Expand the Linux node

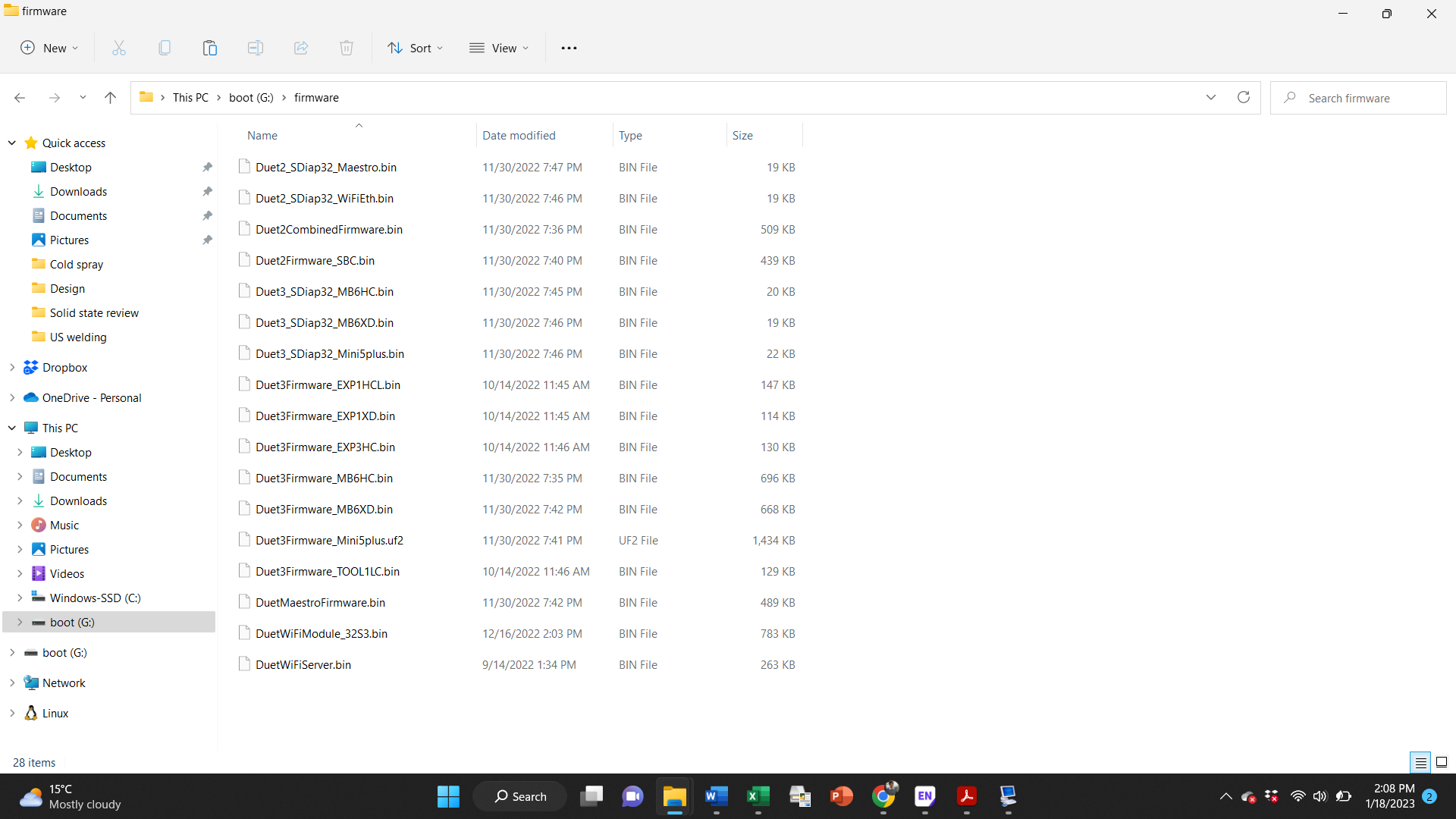pos(12,713)
